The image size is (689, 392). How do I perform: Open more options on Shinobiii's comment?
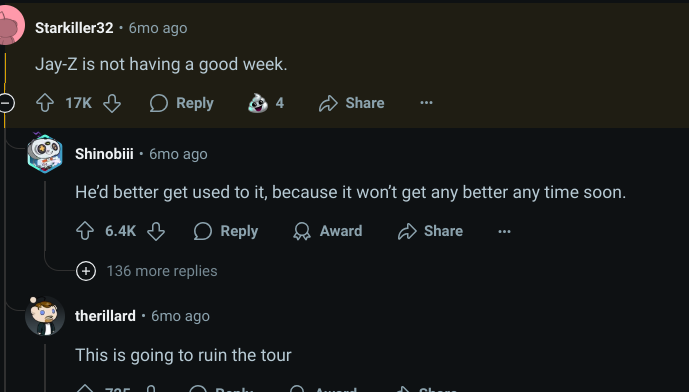tap(504, 231)
